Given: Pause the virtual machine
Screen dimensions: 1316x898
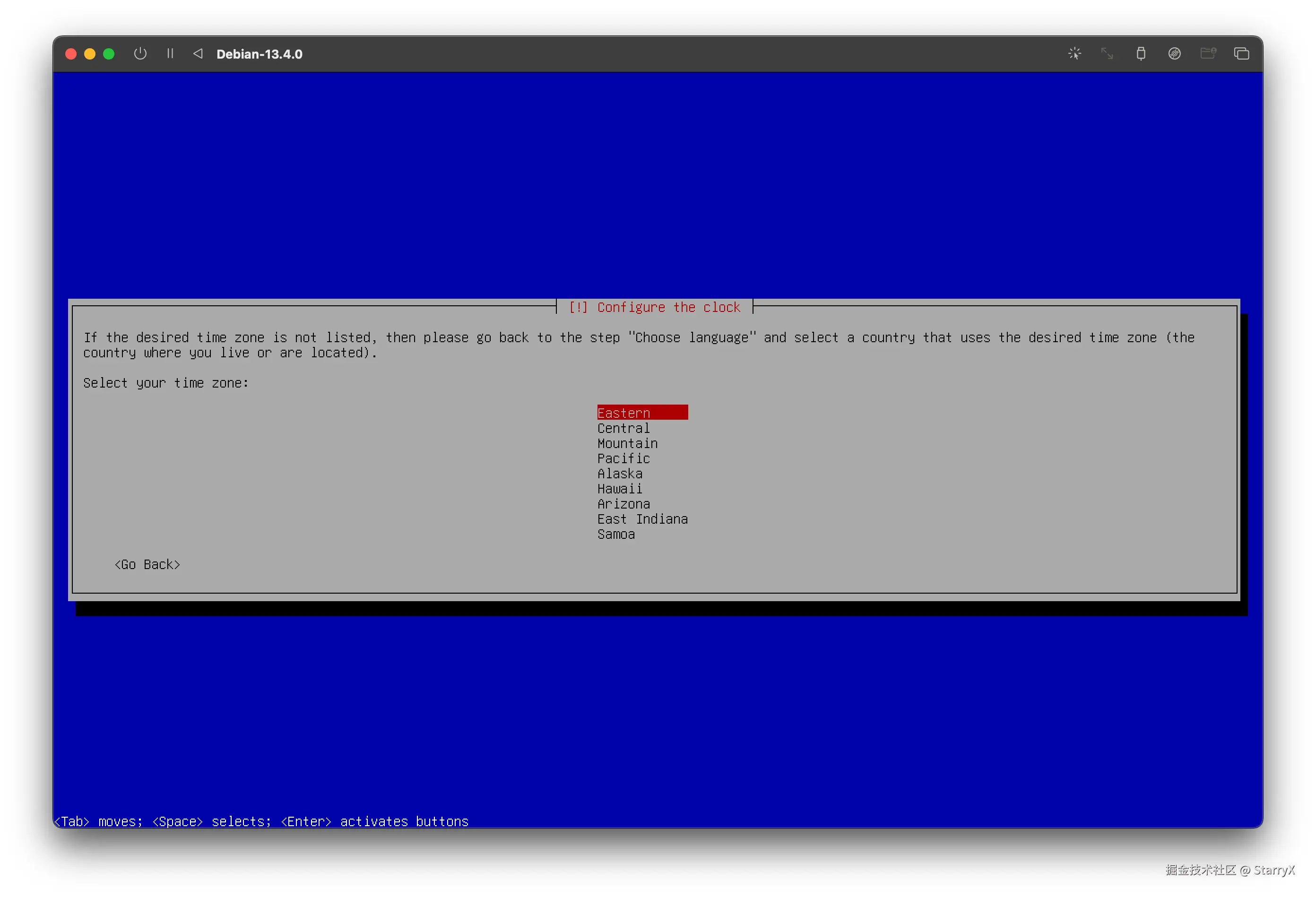Looking at the screenshot, I should (170, 54).
